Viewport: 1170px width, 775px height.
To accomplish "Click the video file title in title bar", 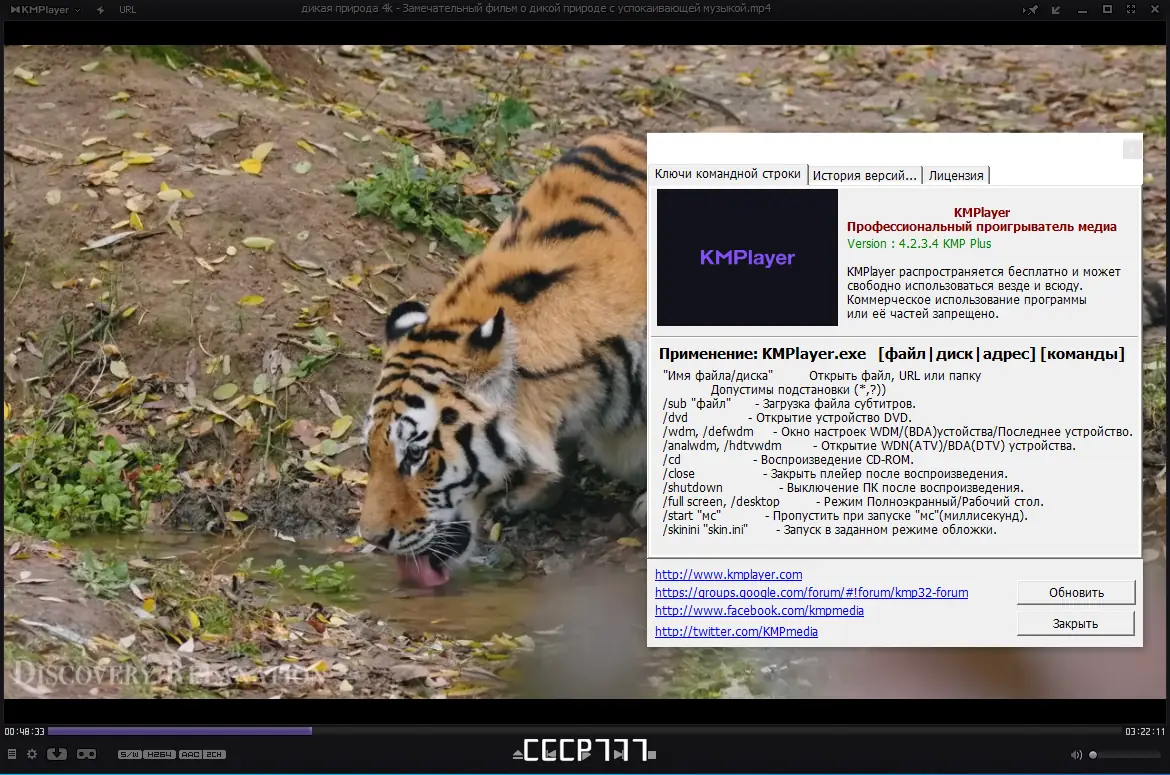I will pyautogui.click(x=536, y=8).
